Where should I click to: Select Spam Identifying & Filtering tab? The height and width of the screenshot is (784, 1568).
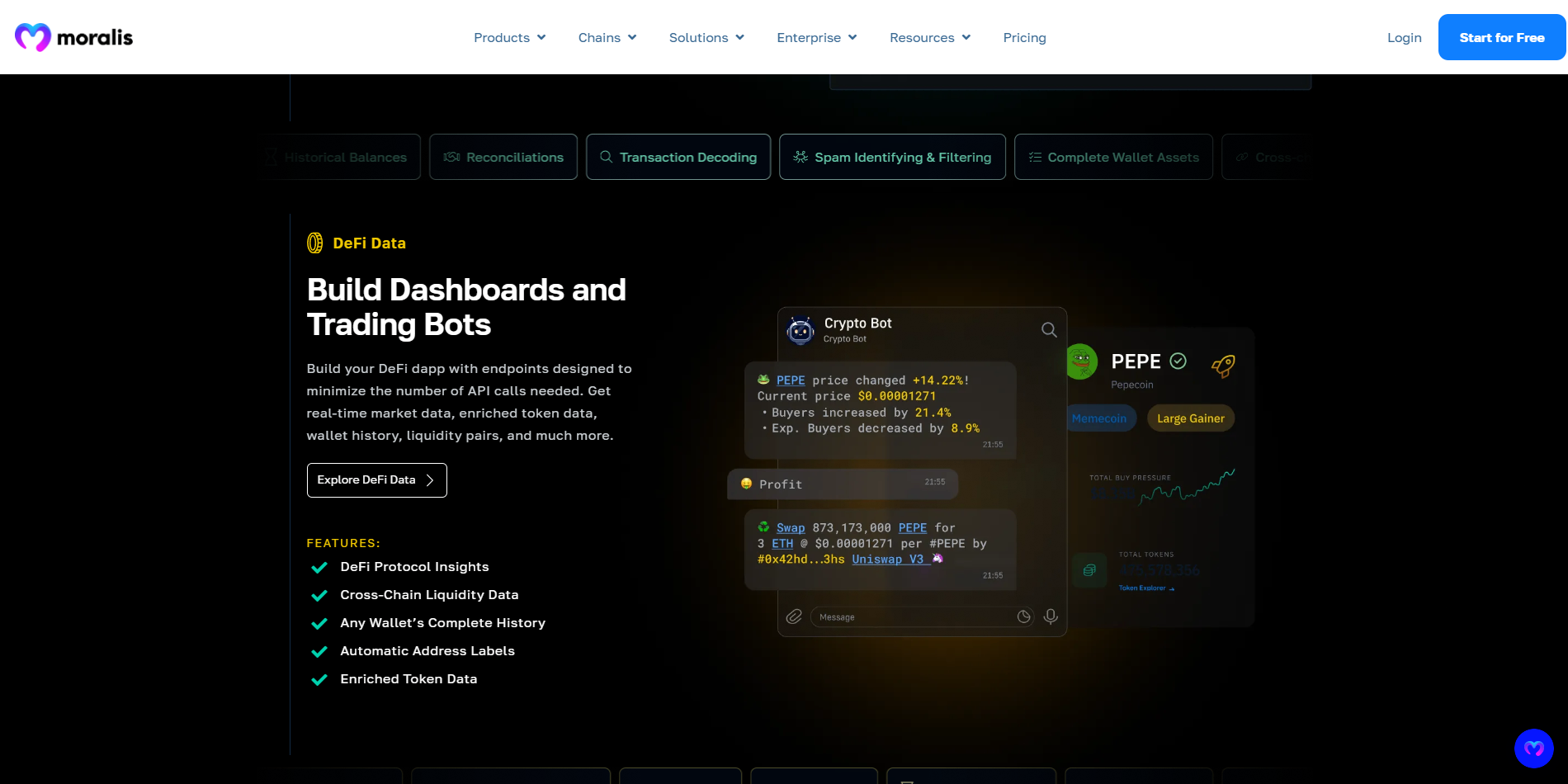point(892,157)
